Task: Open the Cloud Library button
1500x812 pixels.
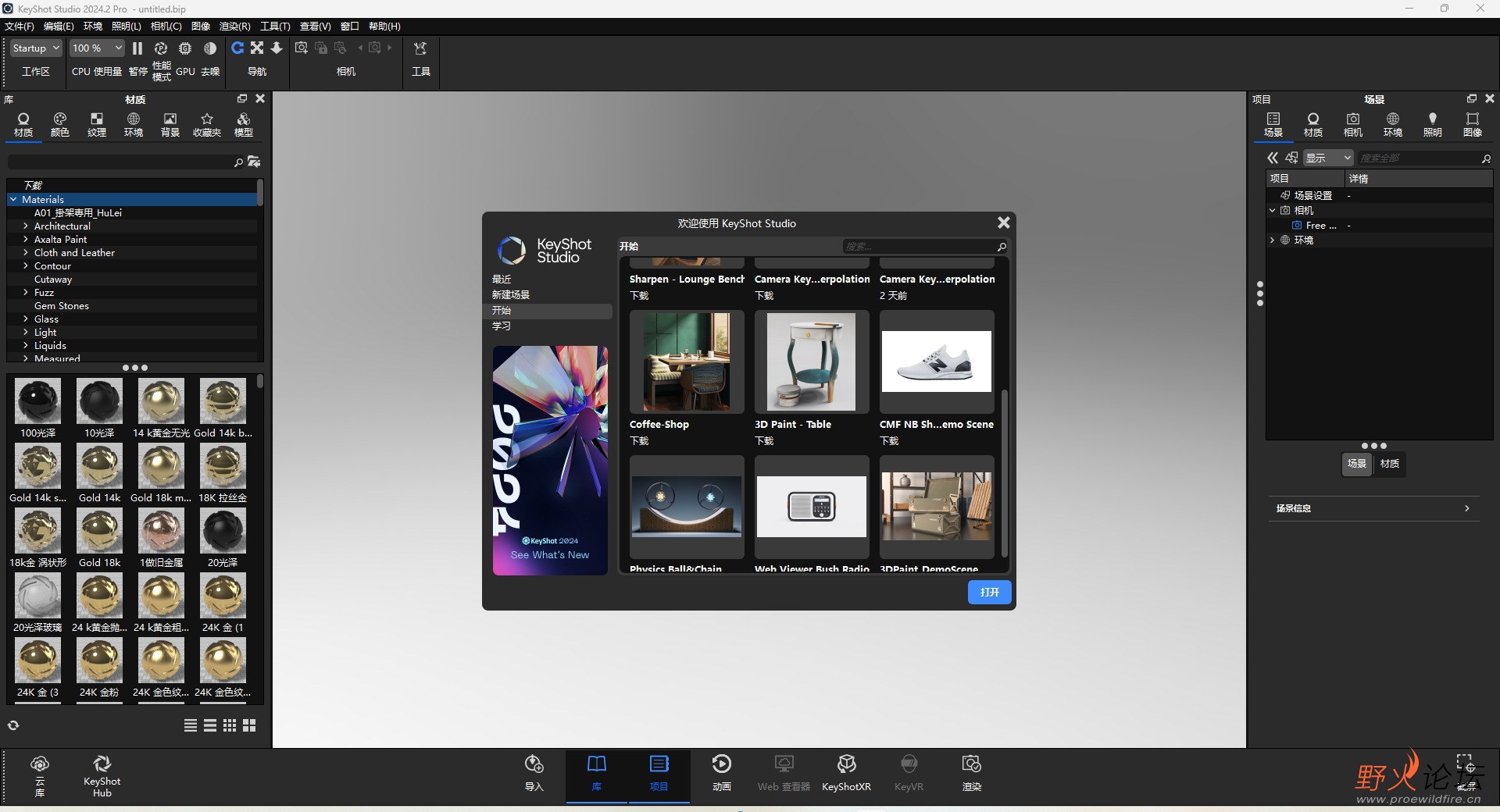Action: (40, 775)
